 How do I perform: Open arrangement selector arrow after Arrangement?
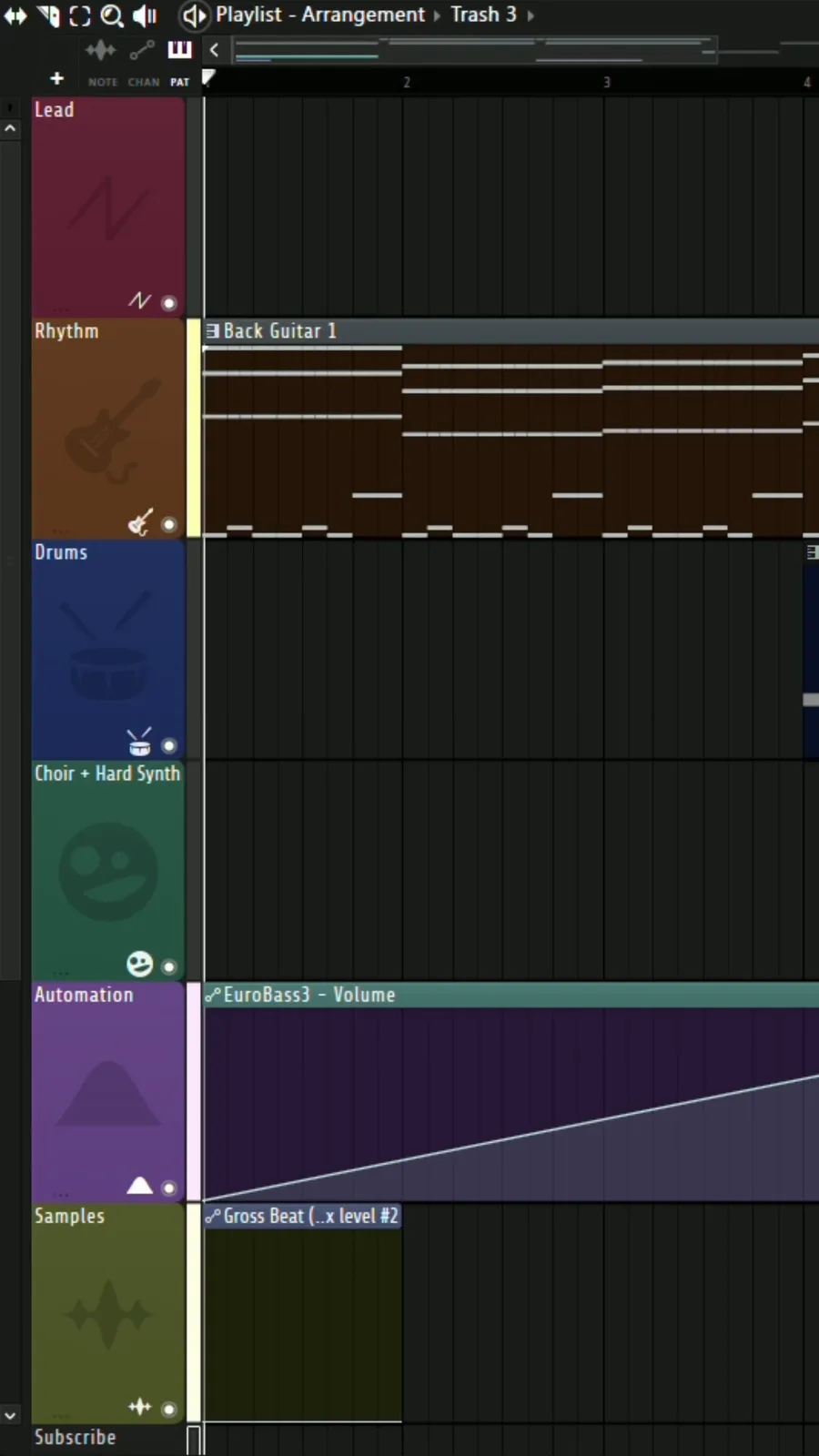437,15
